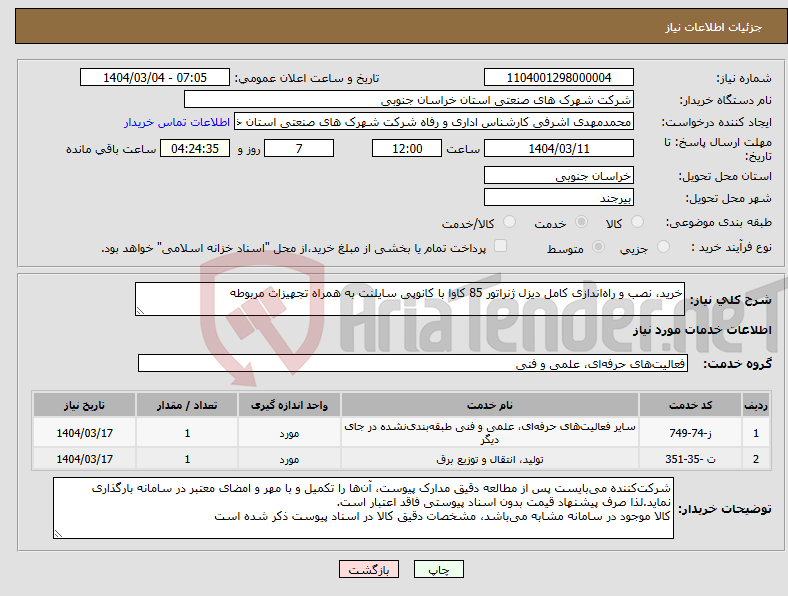Image resolution: width=788 pixels, height=596 pixels.
Task: Click the مورد unit cell in row 2
Action: pyautogui.click(x=289, y=459)
